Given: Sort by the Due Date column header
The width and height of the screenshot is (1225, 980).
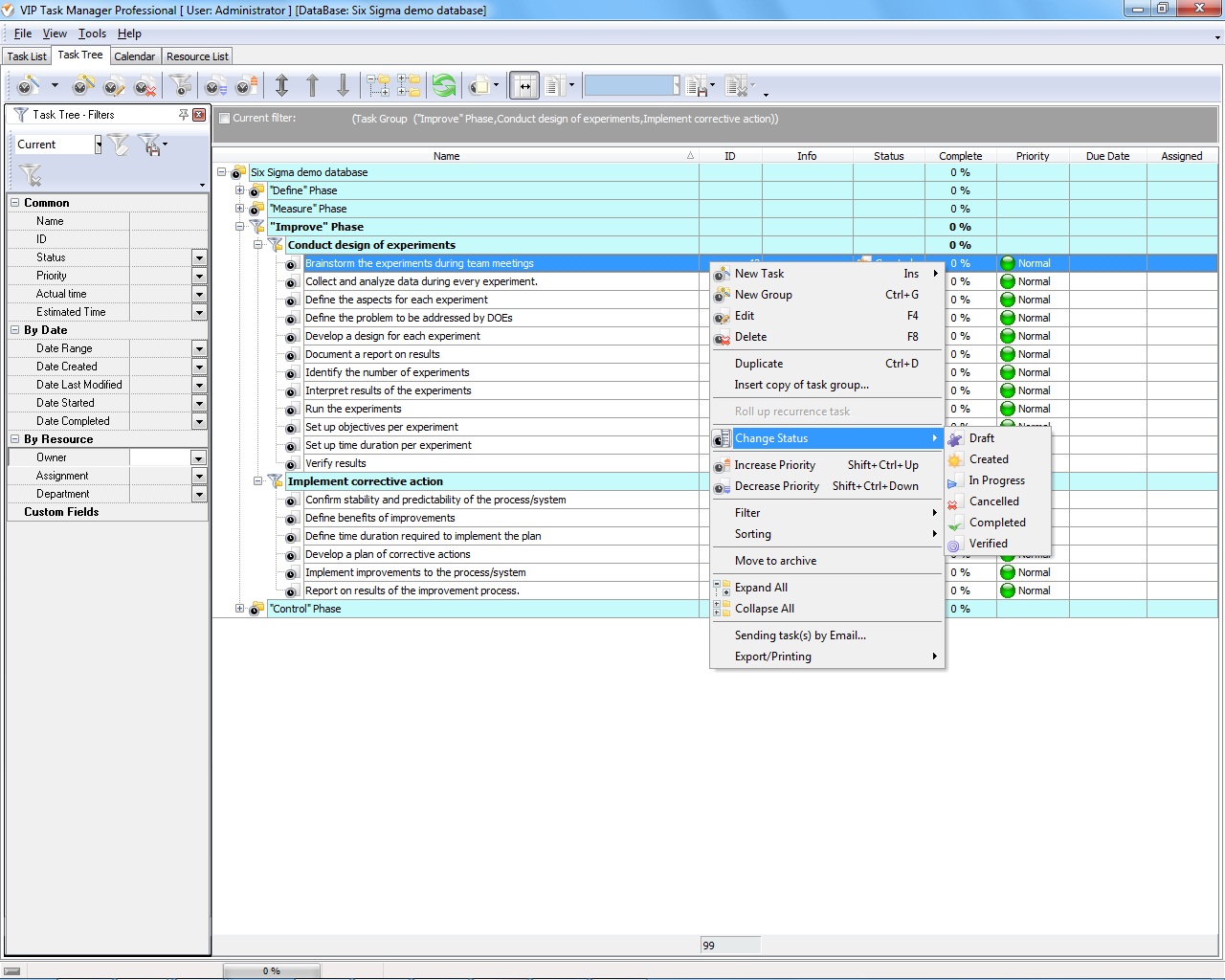Looking at the screenshot, I should [1107, 156].
